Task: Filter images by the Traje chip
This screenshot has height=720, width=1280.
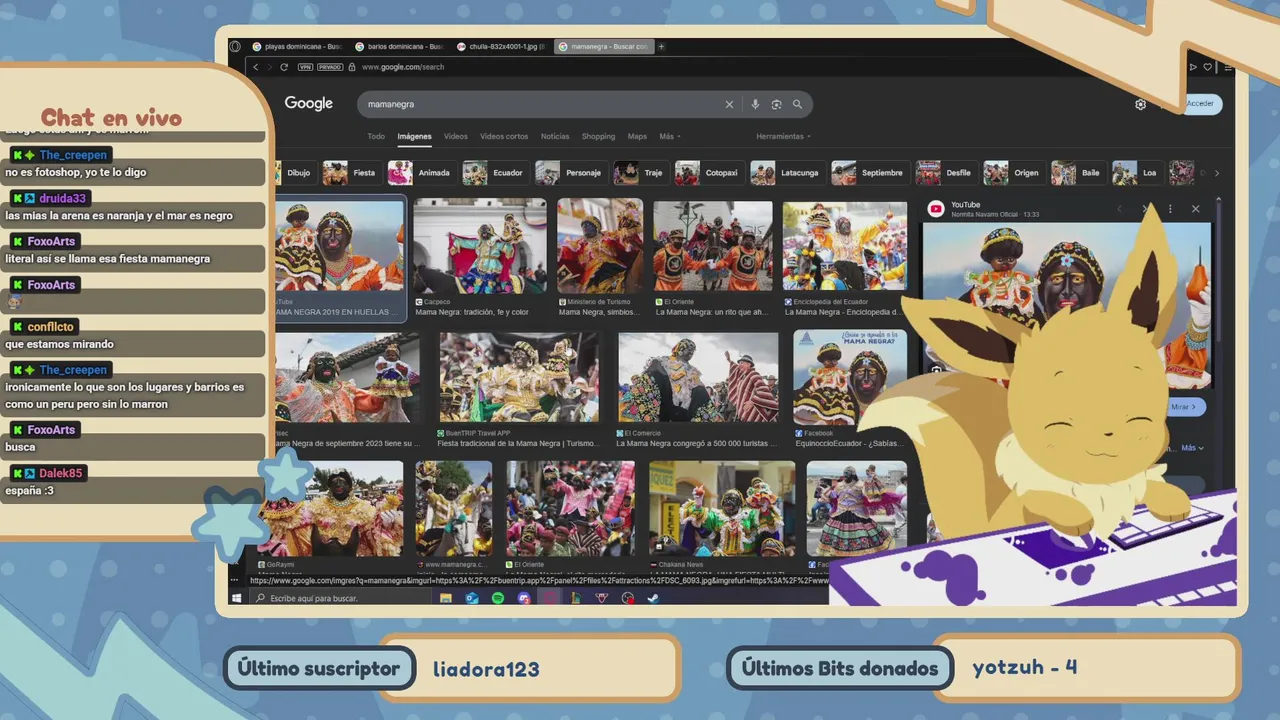Action: (x=640, y=173)
